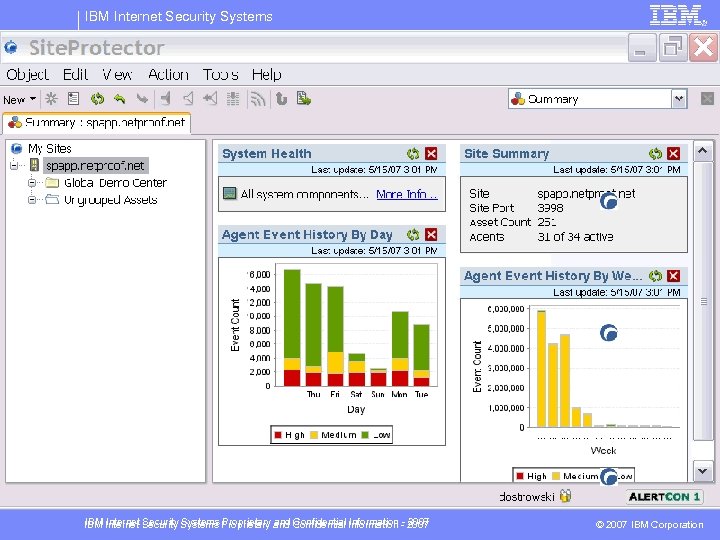
Task: Open the New dropdown in toolbar
Action: (x=19, y=99)
